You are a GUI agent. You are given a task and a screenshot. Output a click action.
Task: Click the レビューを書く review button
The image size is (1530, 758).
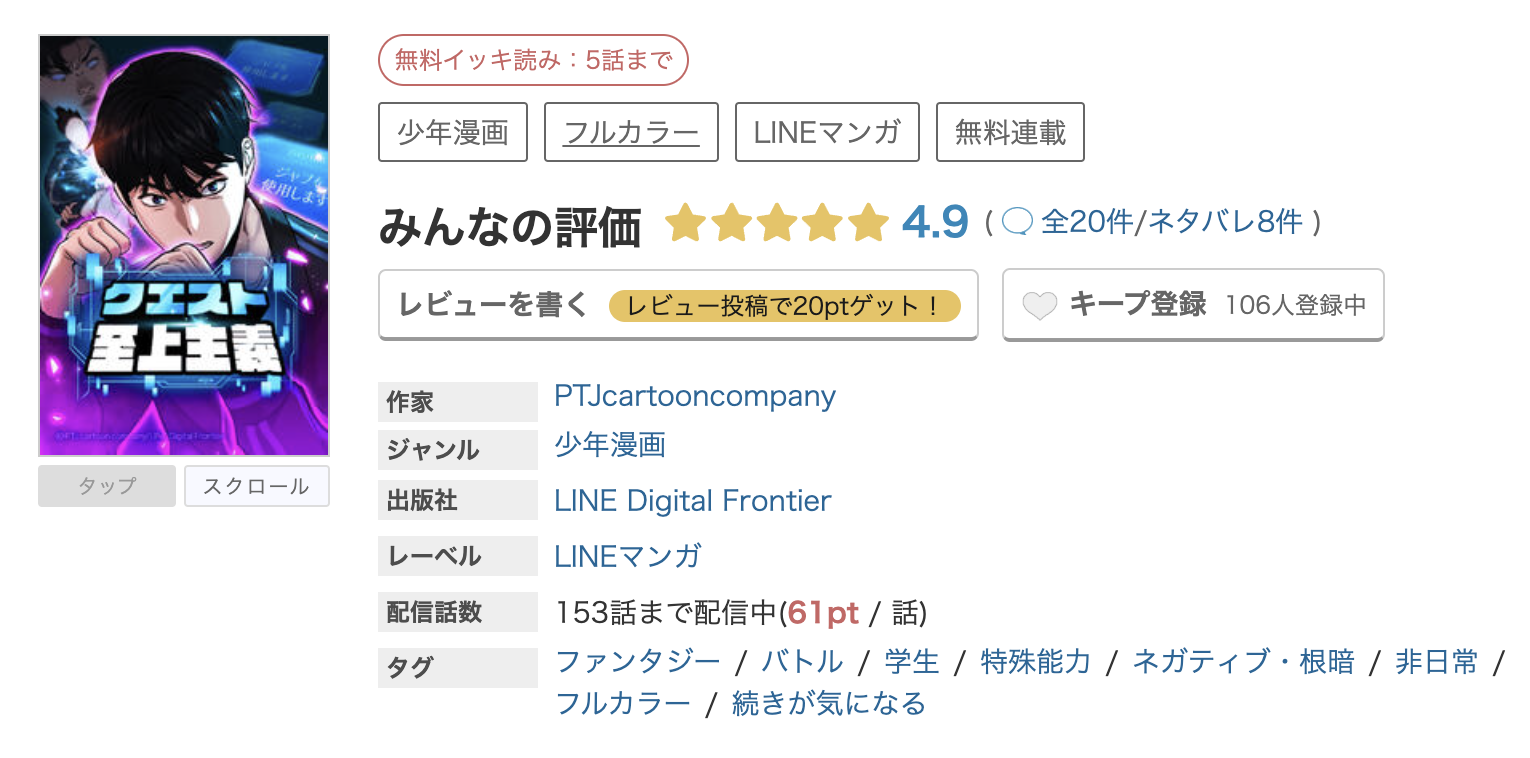(678, 304)
